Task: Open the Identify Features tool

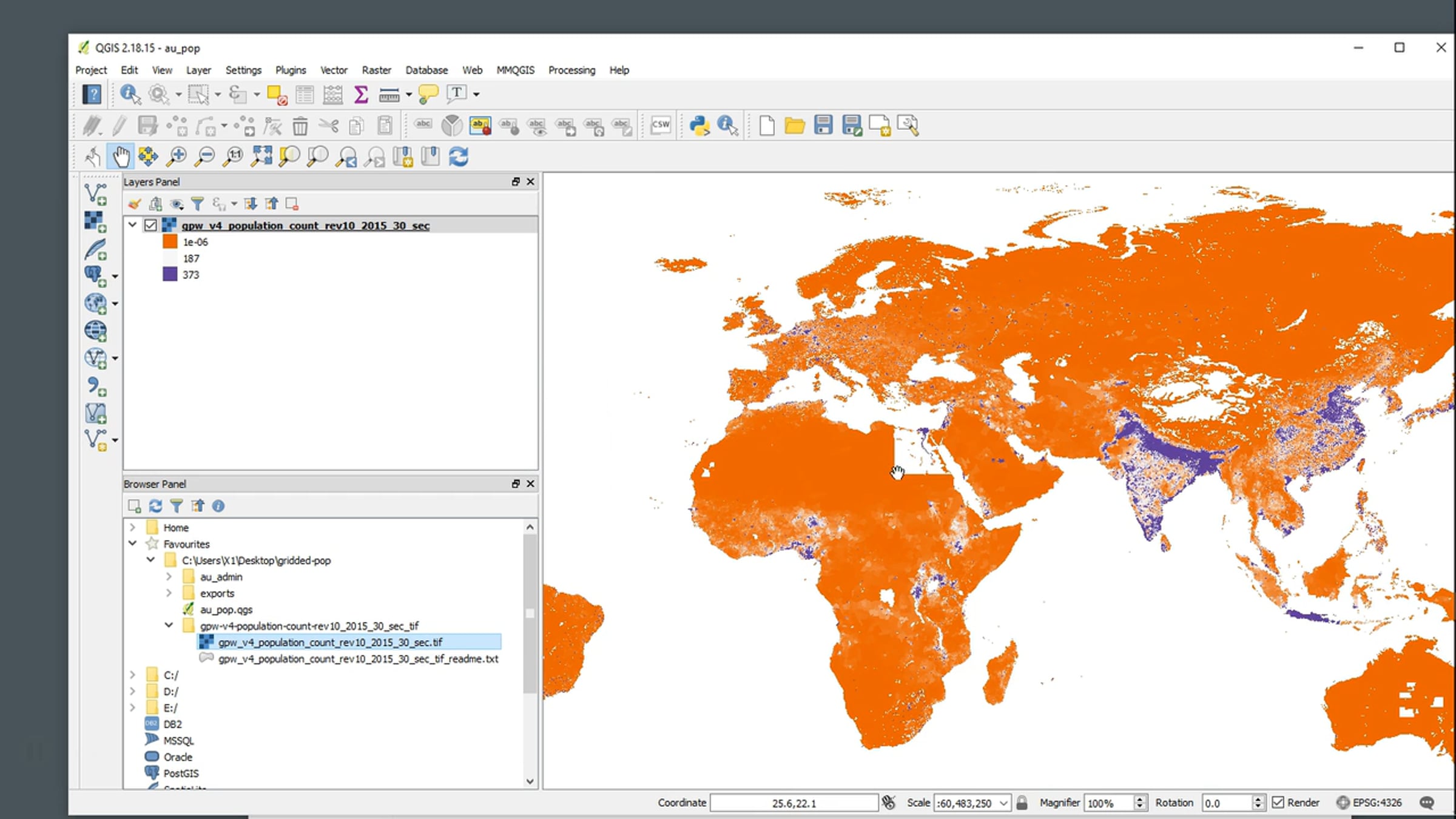Action: (x=130, y=94)
